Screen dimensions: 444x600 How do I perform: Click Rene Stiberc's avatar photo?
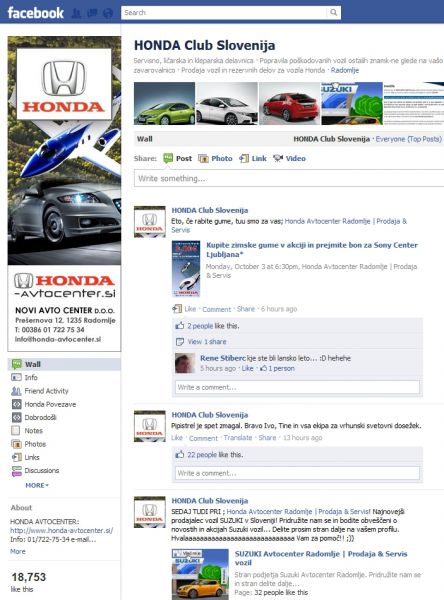185,363
